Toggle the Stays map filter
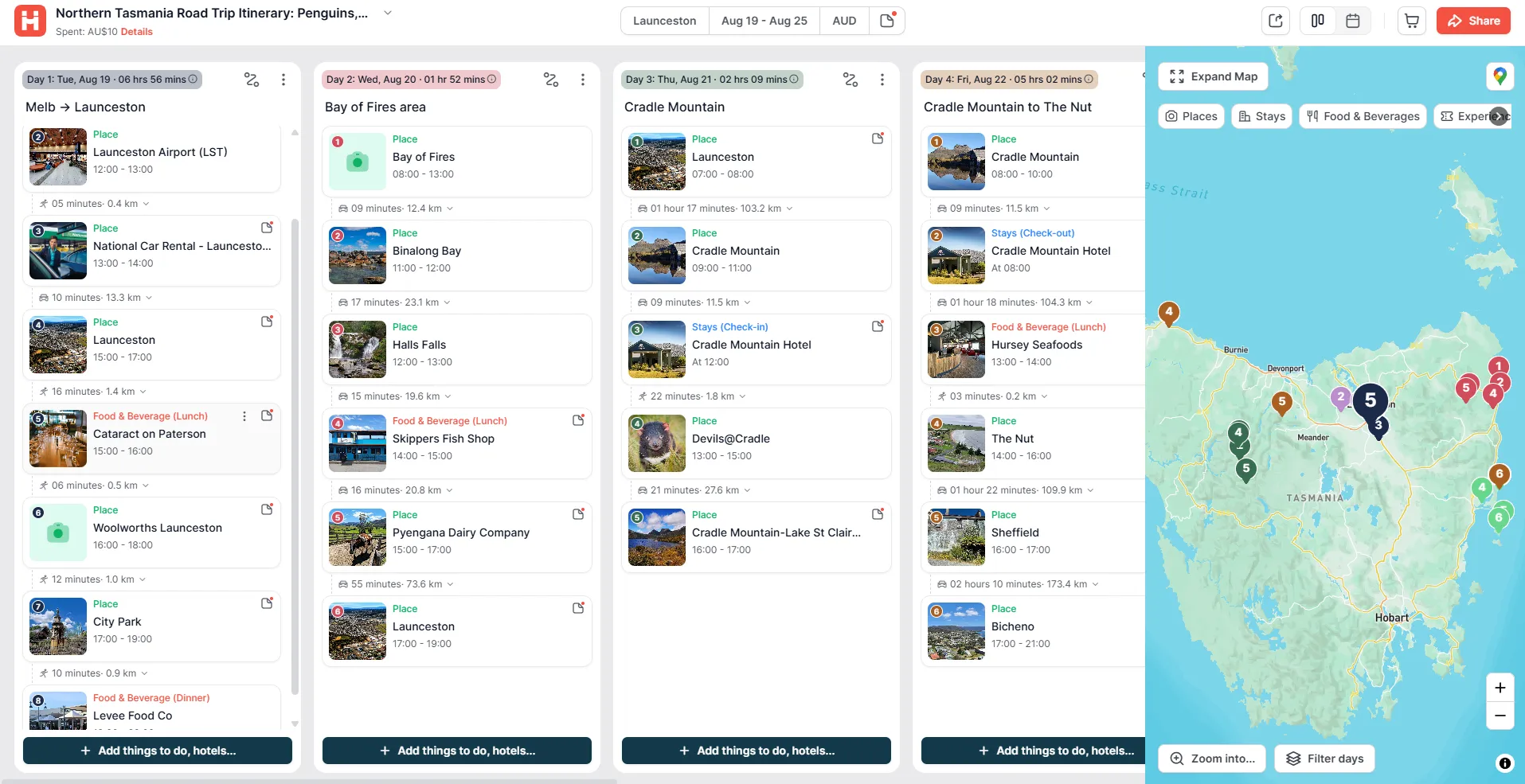Screen dimensions: 1525x784 pyautogui.click(x=1262, y=116)
